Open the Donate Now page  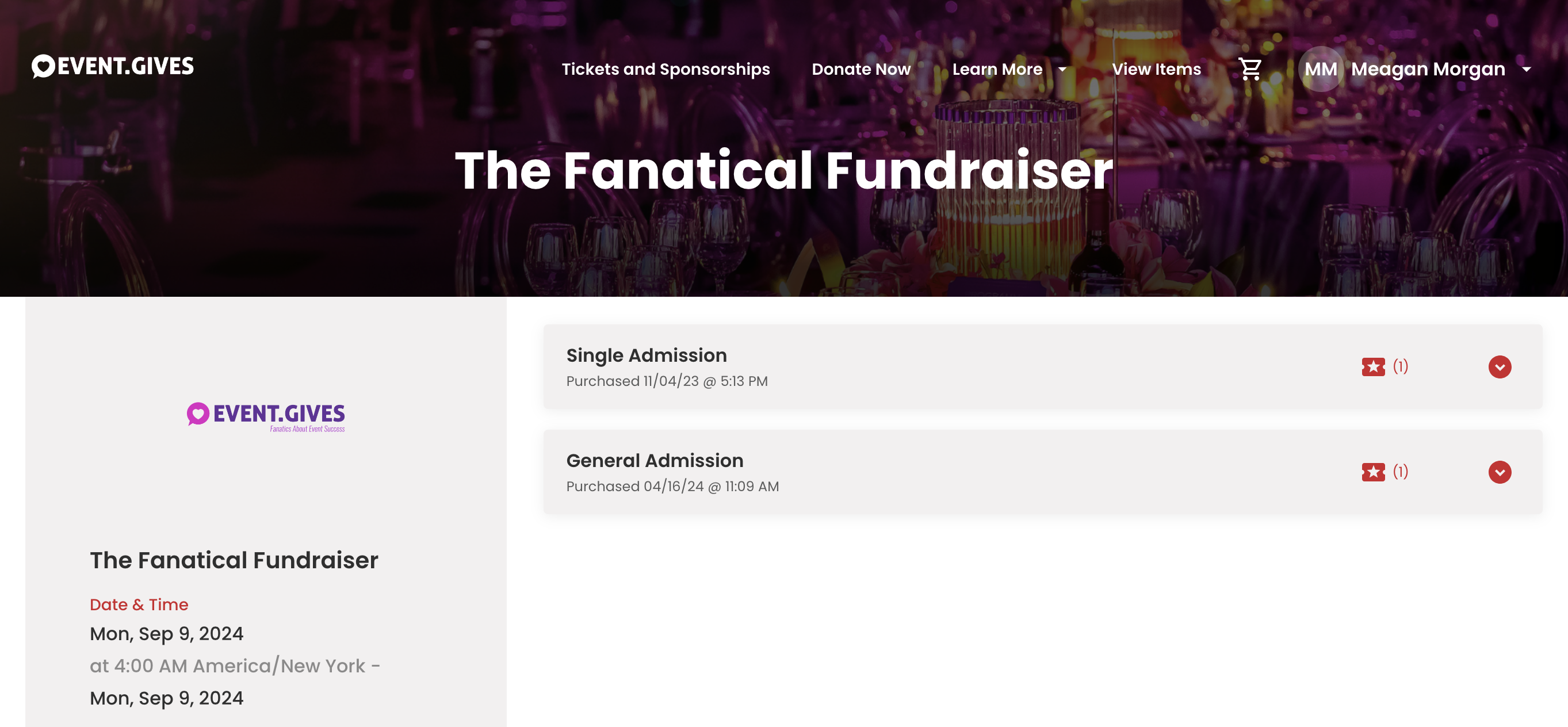(861, 70)
